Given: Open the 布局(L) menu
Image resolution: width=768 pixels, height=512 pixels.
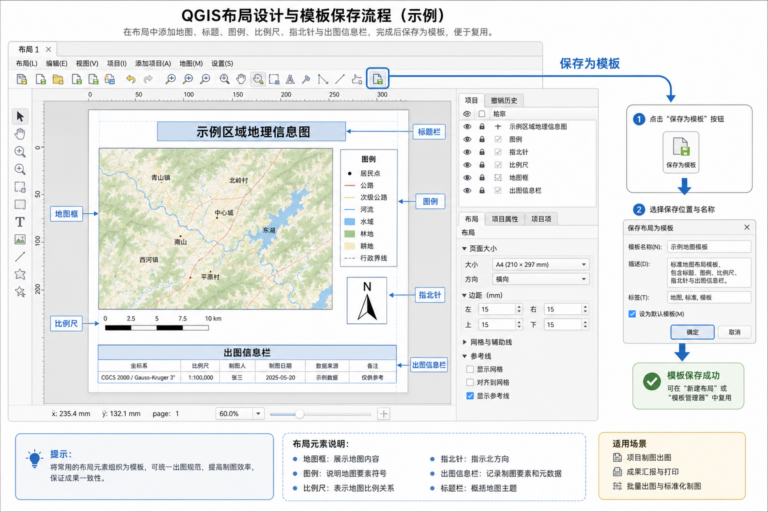Looking at the screenshot, I should pyautogui.click(x=26, y=63).
